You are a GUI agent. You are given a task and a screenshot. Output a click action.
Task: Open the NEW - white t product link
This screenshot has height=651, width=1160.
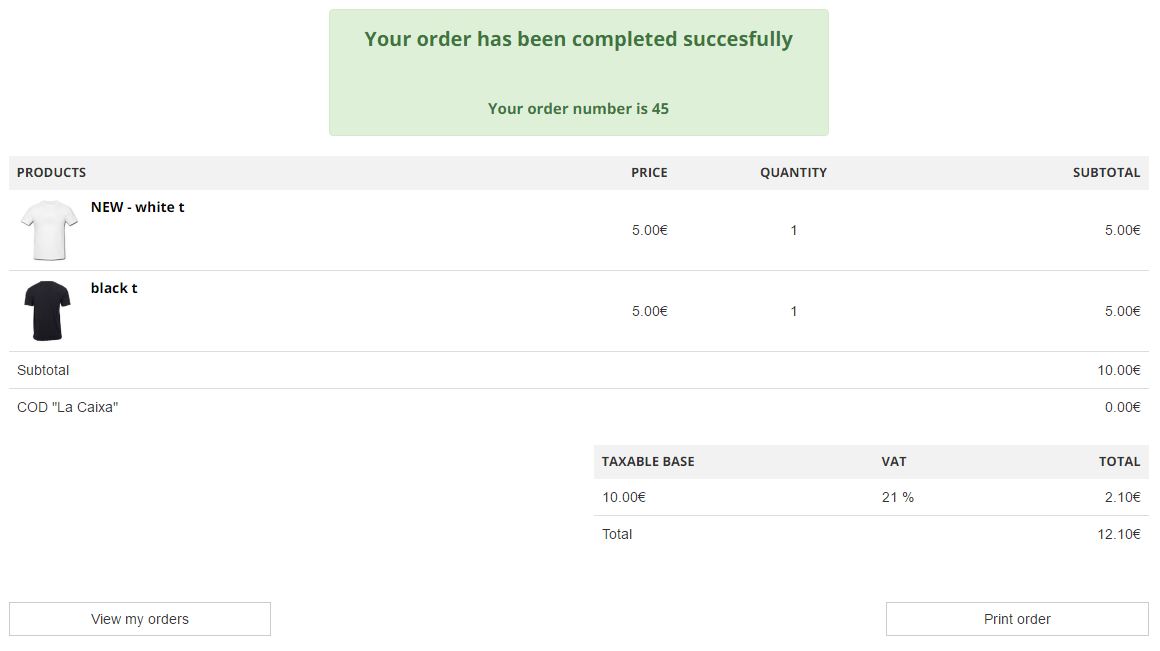[138, 207]
